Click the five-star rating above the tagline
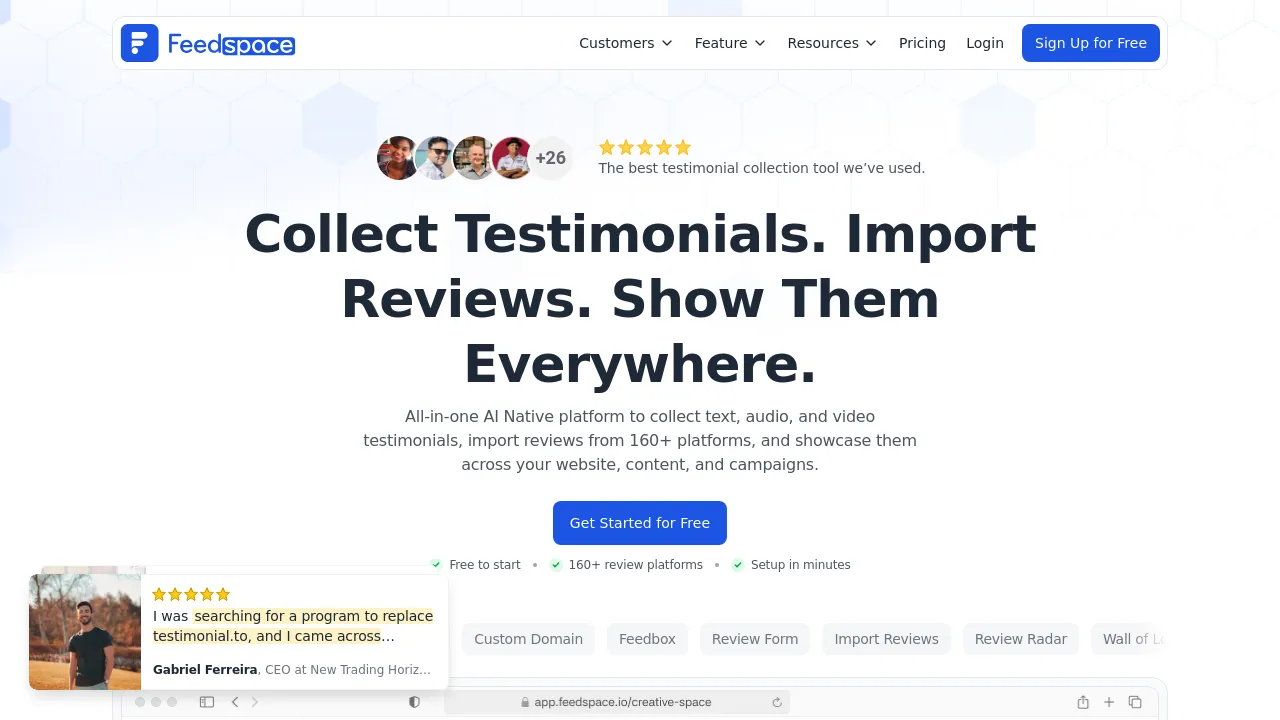1280x720 pixels. pos(645,147)
